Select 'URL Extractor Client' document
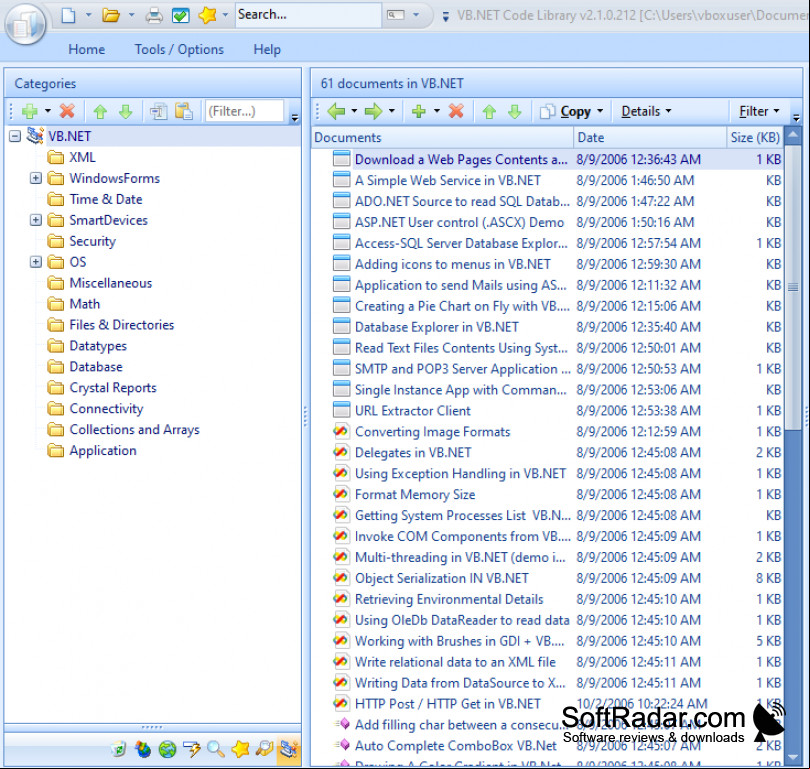This screenshot has height=769, width=810. tap(413, 411)
